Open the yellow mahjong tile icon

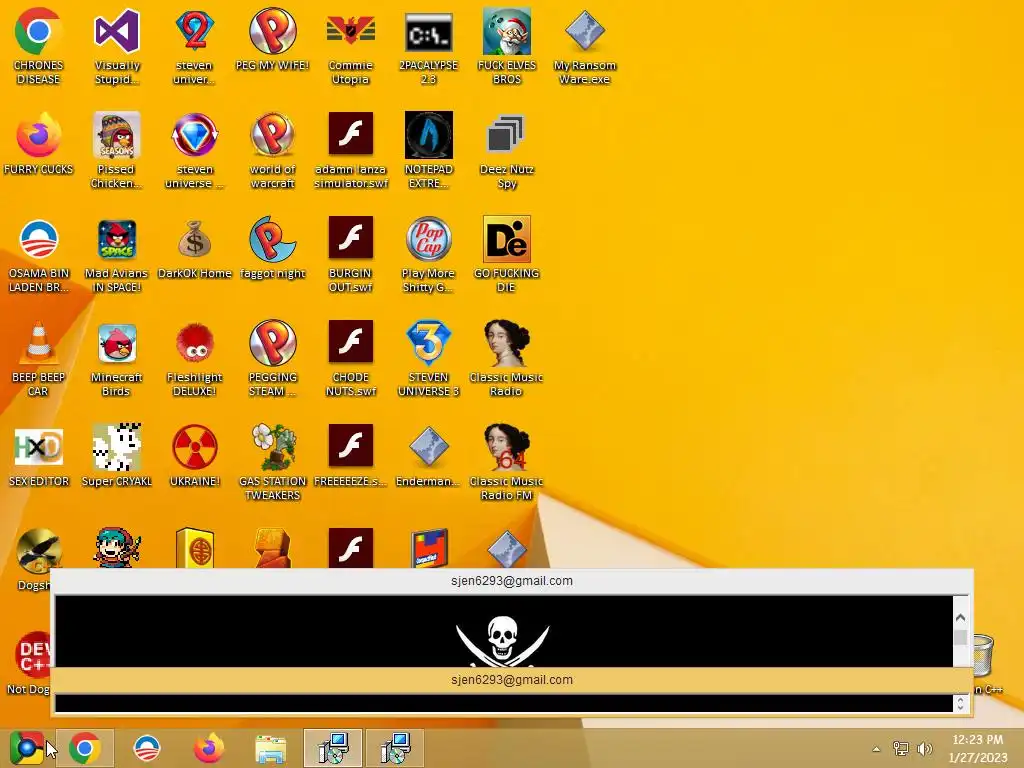(x=195, y=547)
